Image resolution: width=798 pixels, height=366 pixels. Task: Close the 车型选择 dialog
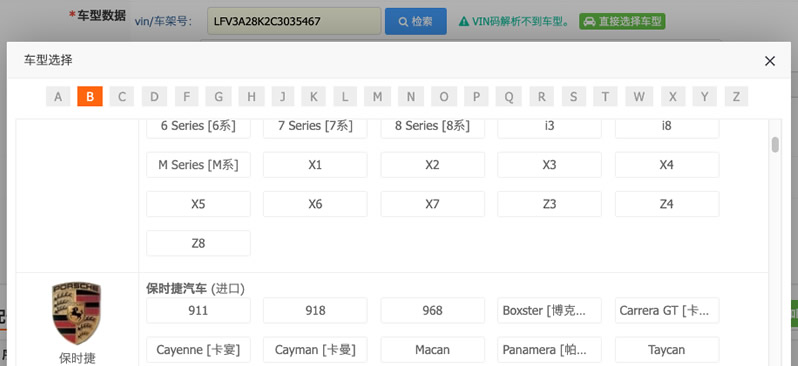click(x=770, y=61)
